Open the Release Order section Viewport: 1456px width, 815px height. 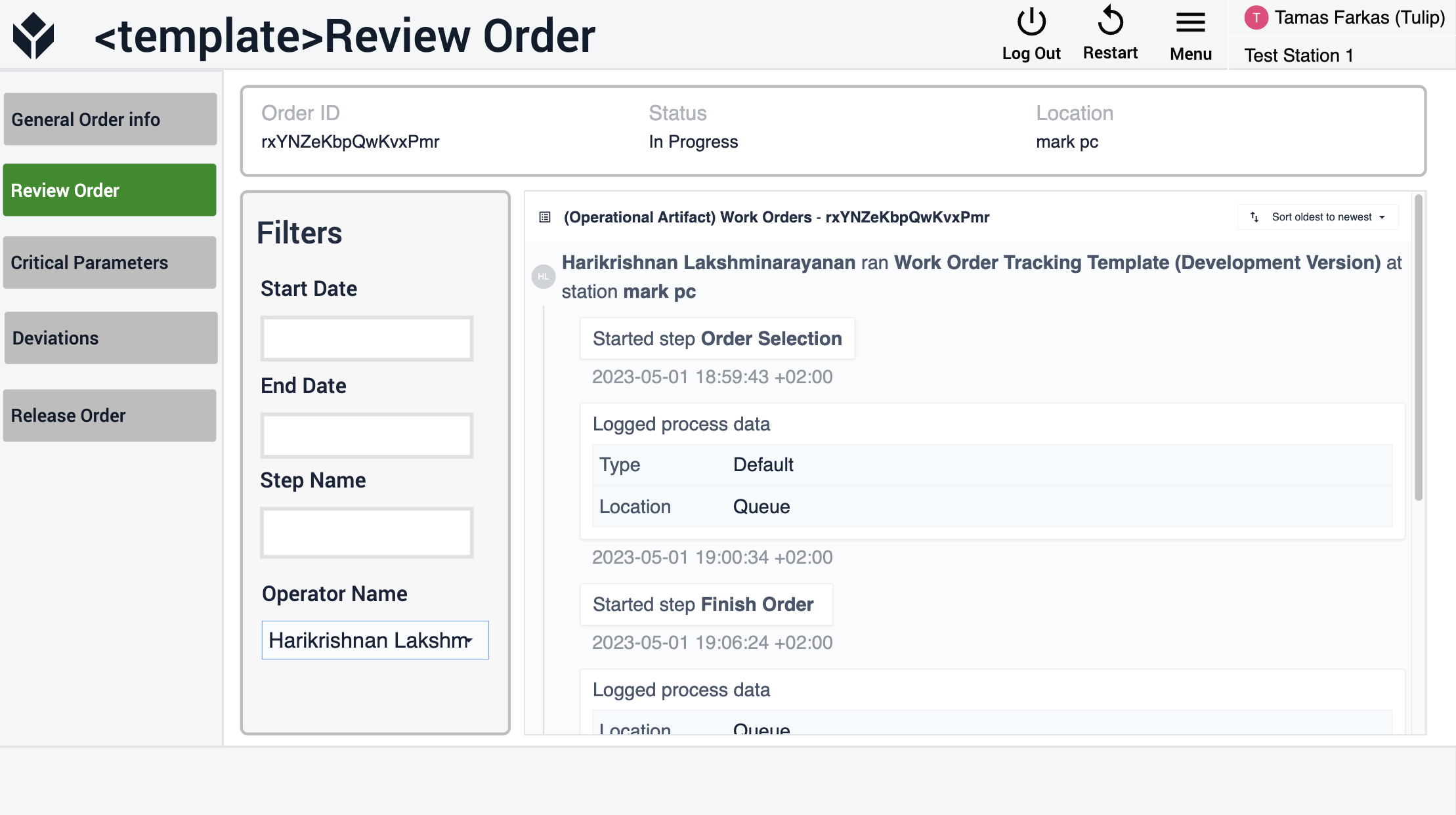tap(110, 415)
